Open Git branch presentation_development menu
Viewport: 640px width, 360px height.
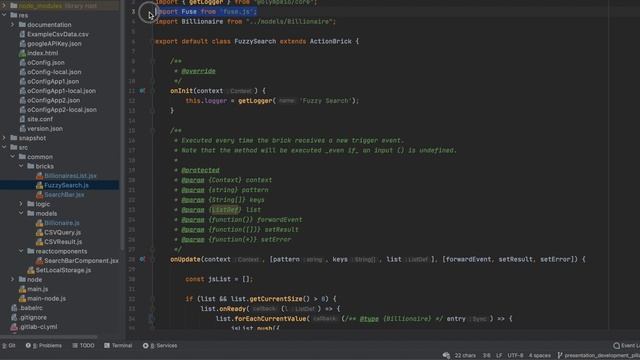pyautogui.click(x=599, y=356)
